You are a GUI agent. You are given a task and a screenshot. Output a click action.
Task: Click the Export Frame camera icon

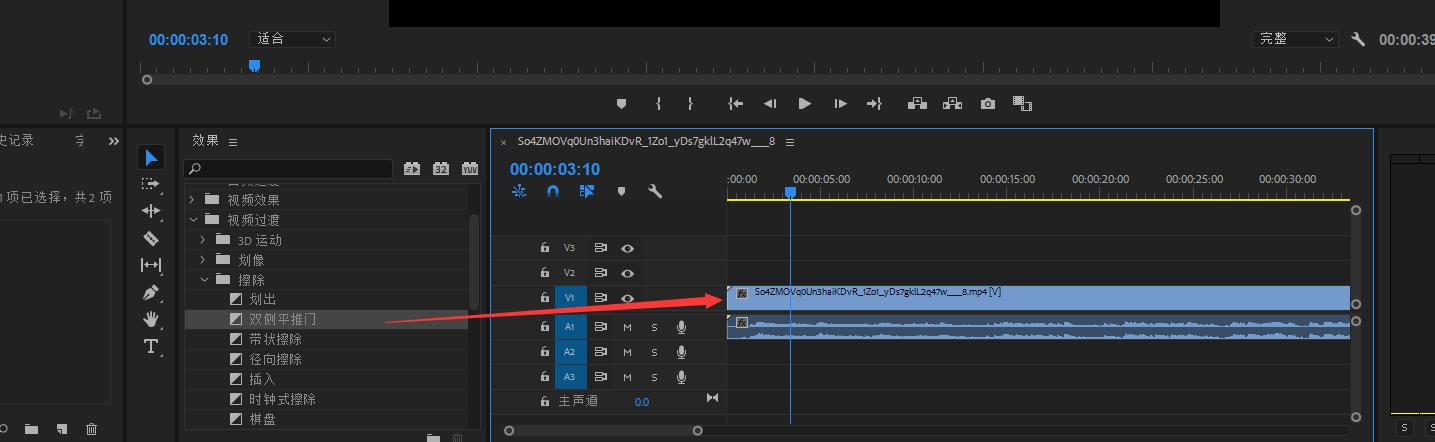coord(988,103)
